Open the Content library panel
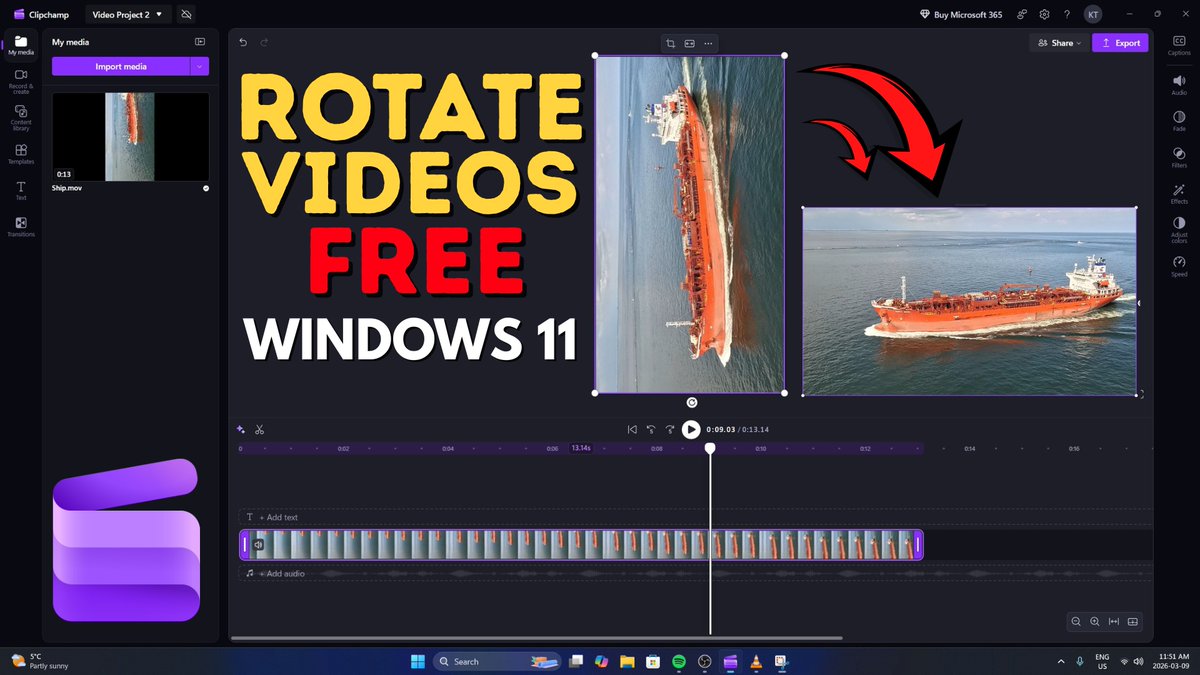The height and width of the screenshot is (675, 1200). tap(21, 117)
